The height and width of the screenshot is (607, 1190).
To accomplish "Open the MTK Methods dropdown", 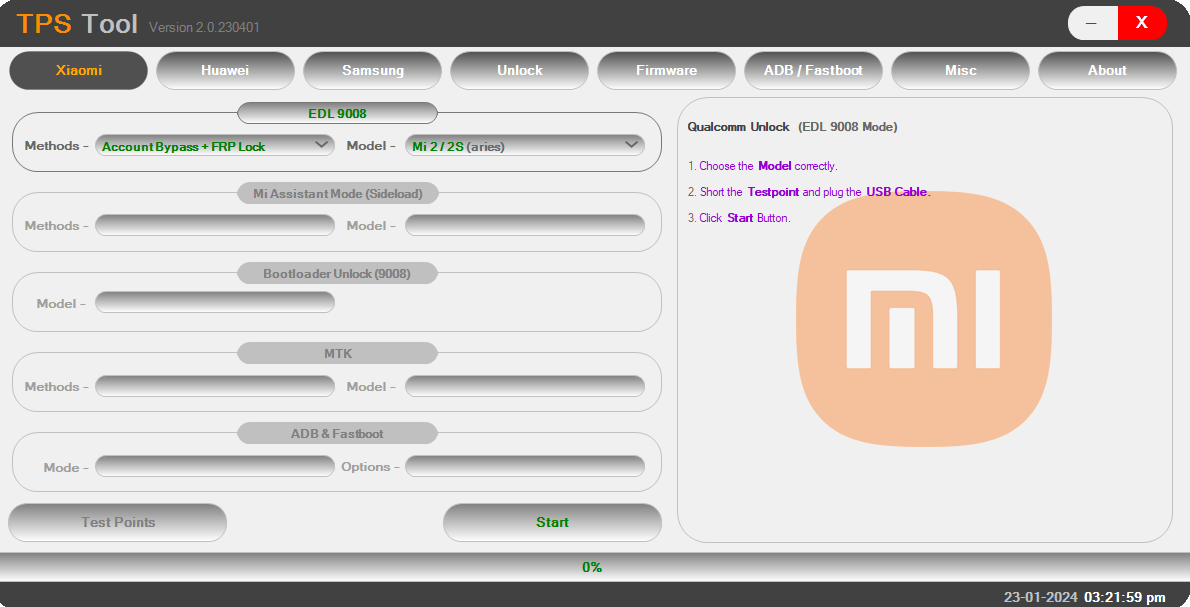I will pyautogui.click(x=215, y=387).
